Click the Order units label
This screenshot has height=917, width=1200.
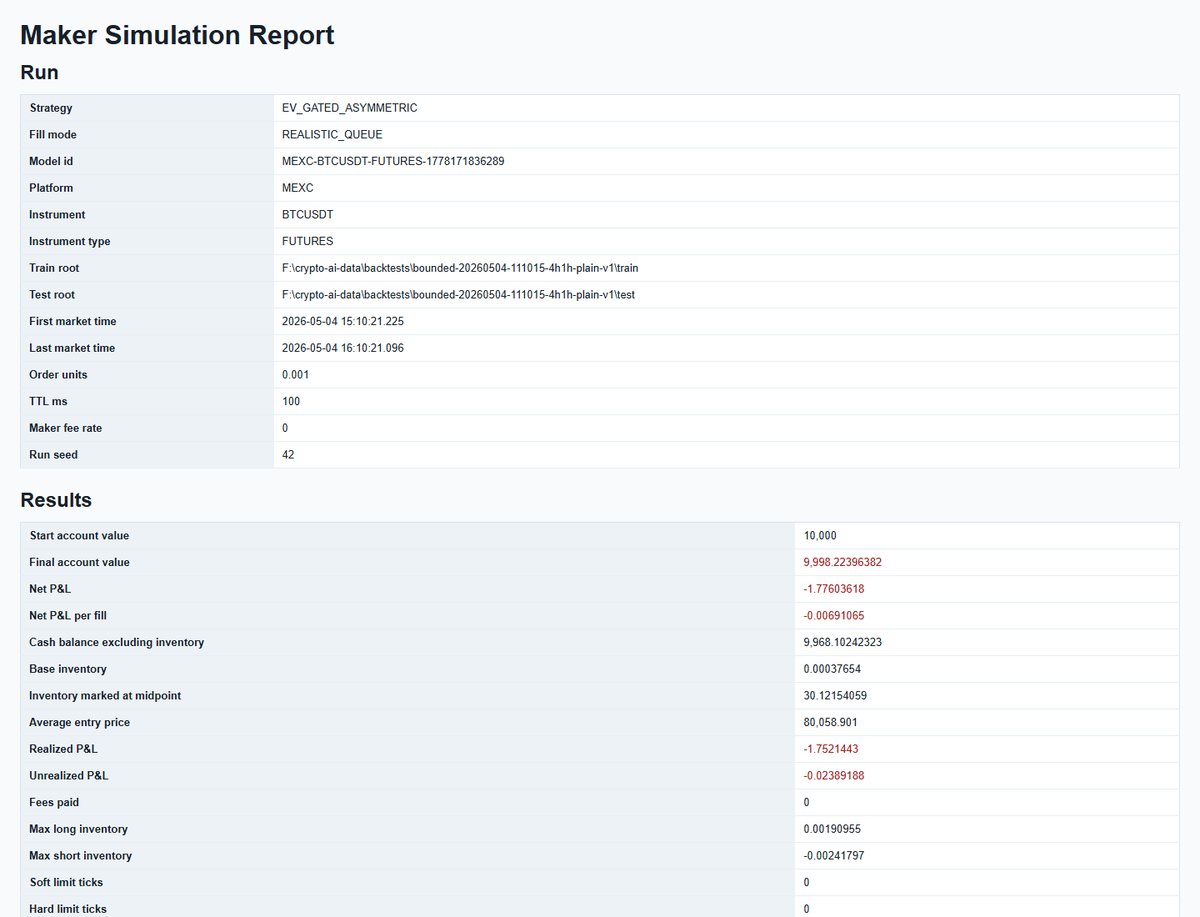[x=59, y=375]
